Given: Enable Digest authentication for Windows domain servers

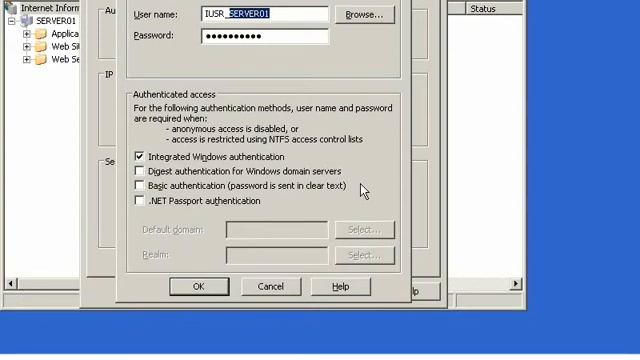Looking at the screenshot, I should [139, 171].
